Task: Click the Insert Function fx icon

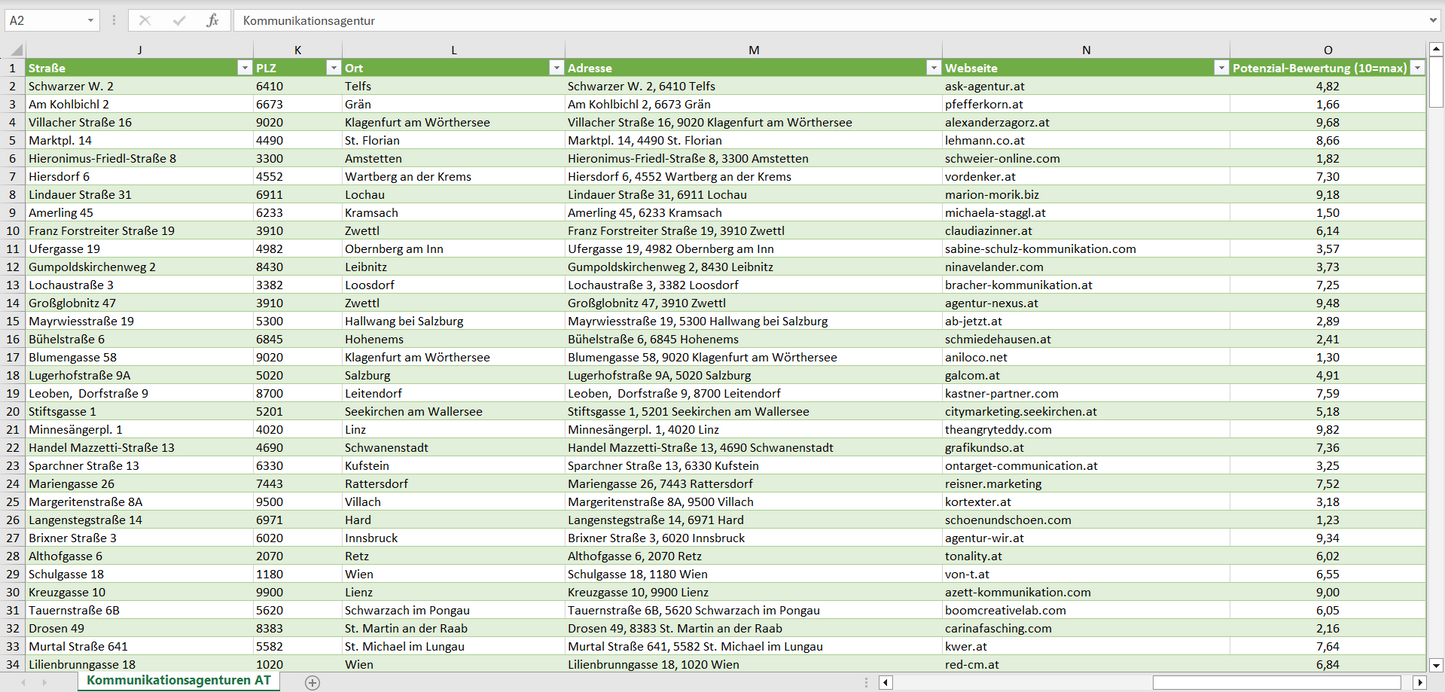Action: click(212, 20)
